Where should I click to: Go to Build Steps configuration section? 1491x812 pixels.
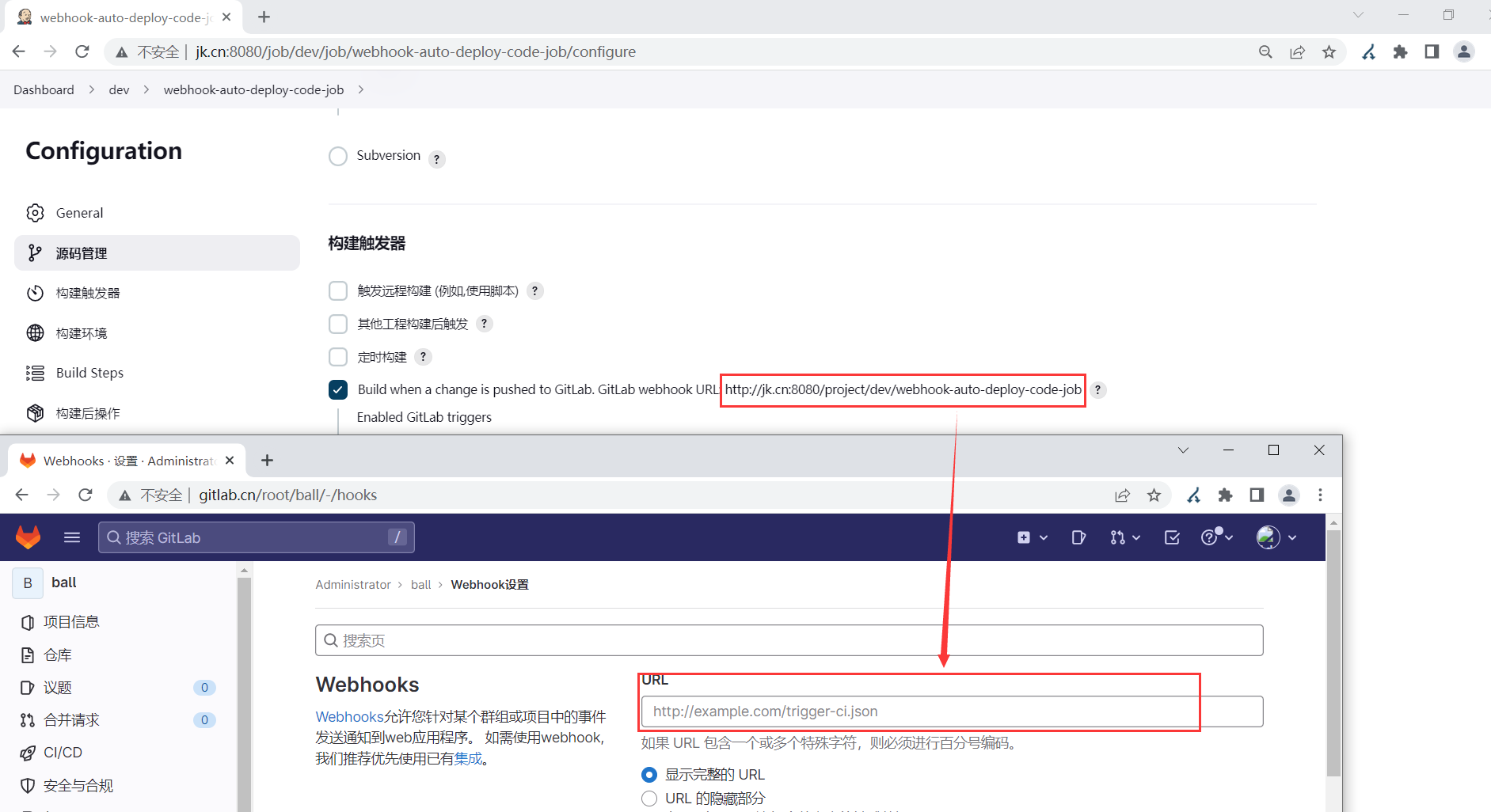click(157, 373)
